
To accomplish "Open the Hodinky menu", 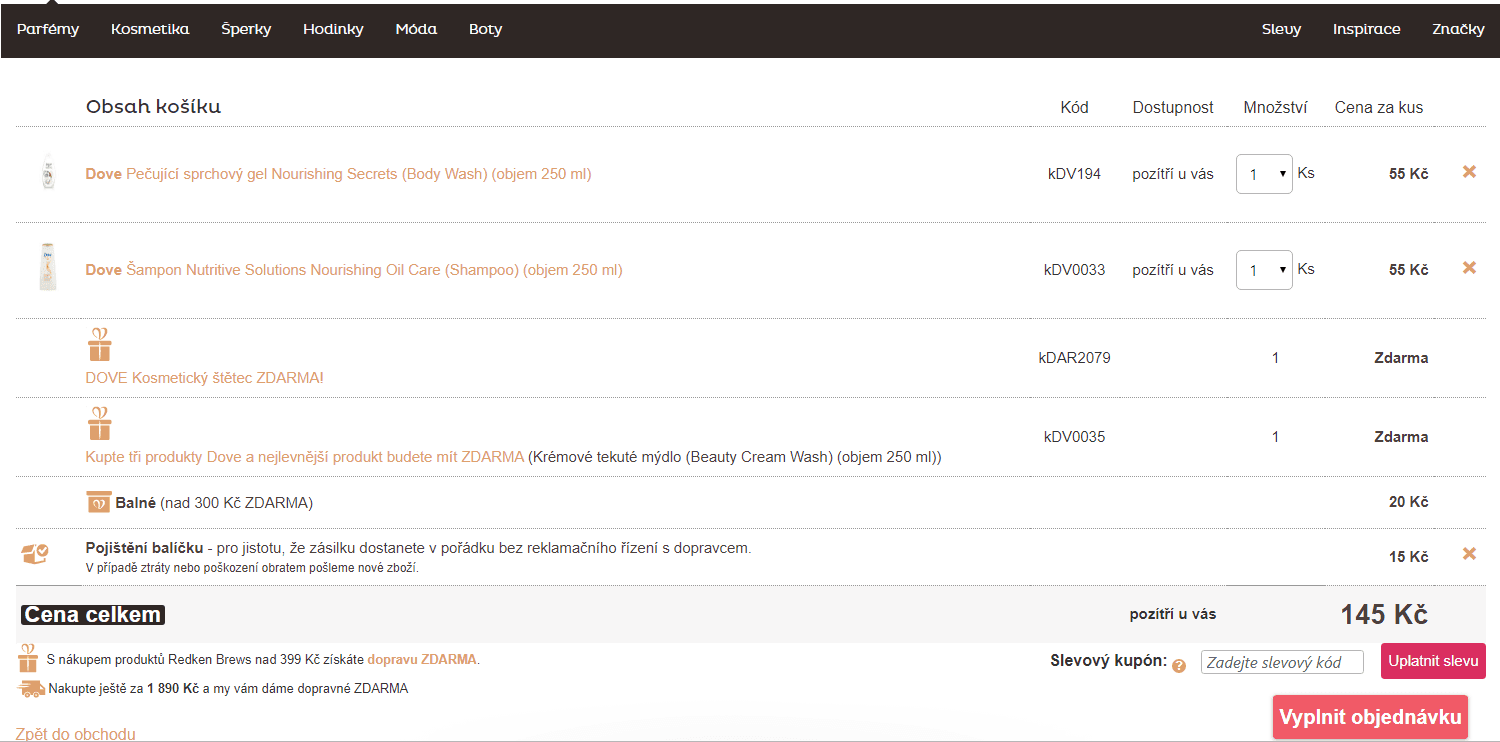I will click(333, 29).
